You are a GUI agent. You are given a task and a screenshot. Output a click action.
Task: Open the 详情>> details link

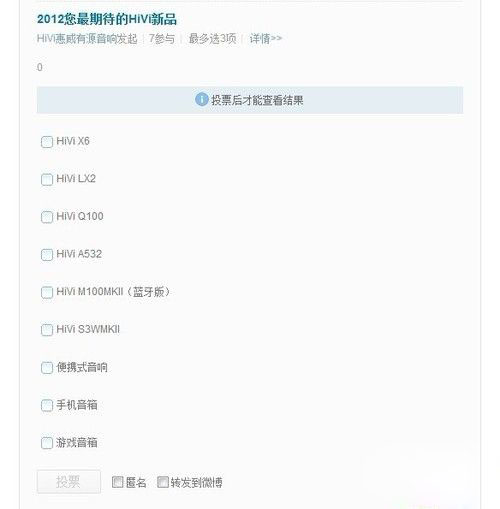click(266, 39)
